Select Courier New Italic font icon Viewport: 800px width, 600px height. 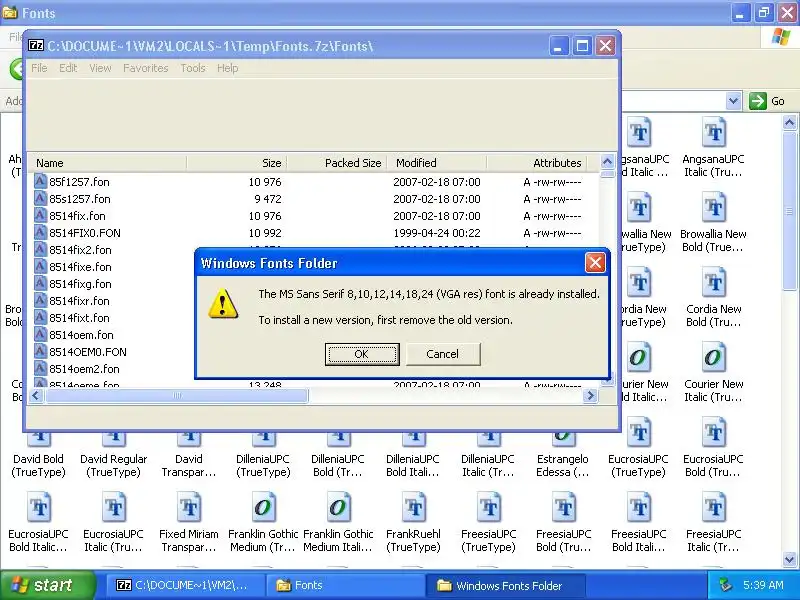click(713, 357)
